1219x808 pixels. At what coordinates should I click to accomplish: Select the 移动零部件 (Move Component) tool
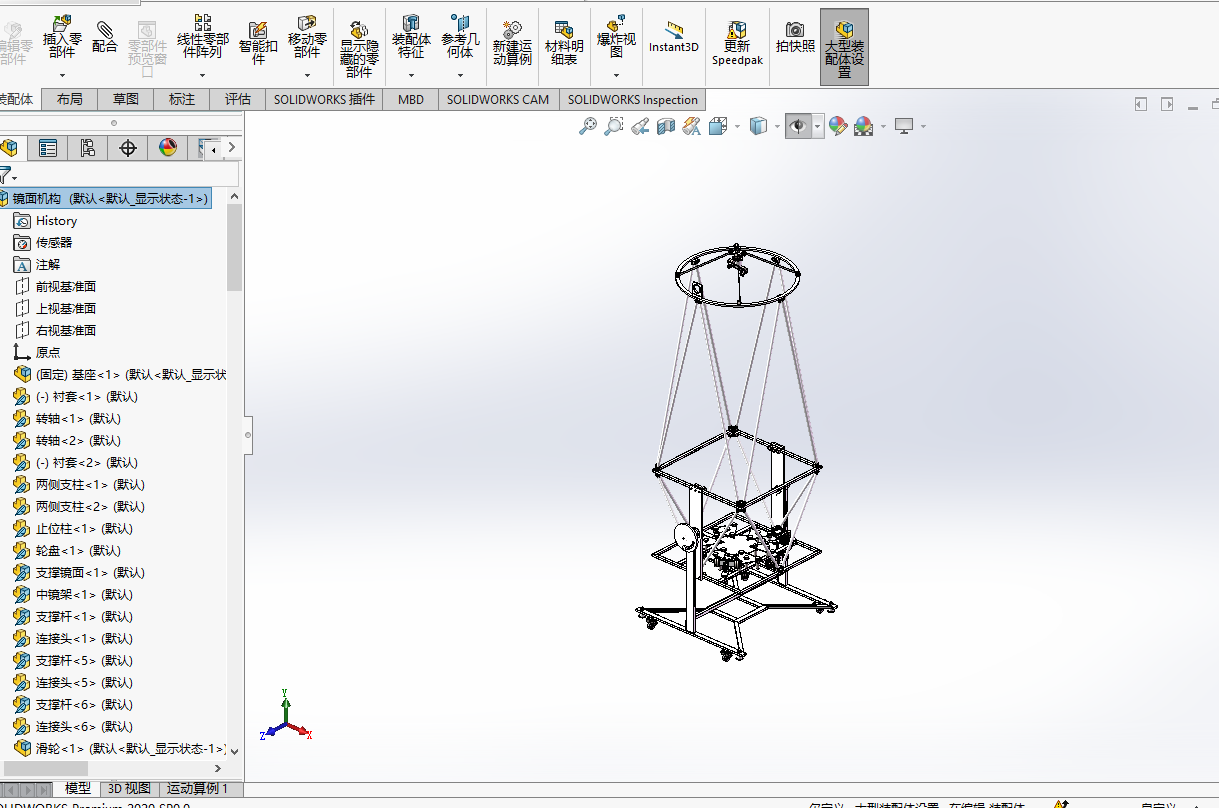tap(307, 37)
